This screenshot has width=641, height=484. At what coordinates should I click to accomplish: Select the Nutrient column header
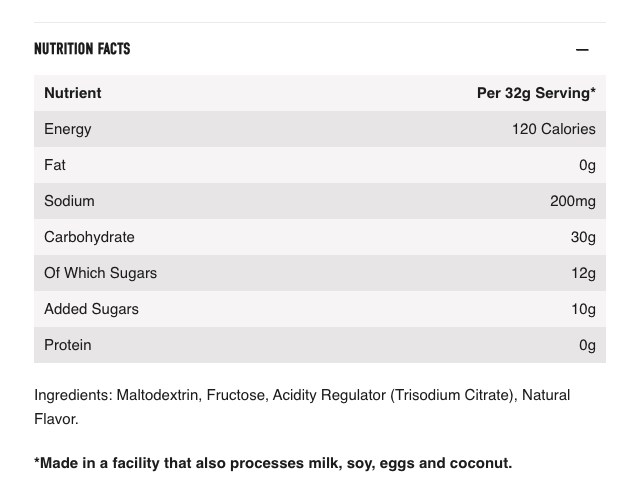click(x=73, y=93)
